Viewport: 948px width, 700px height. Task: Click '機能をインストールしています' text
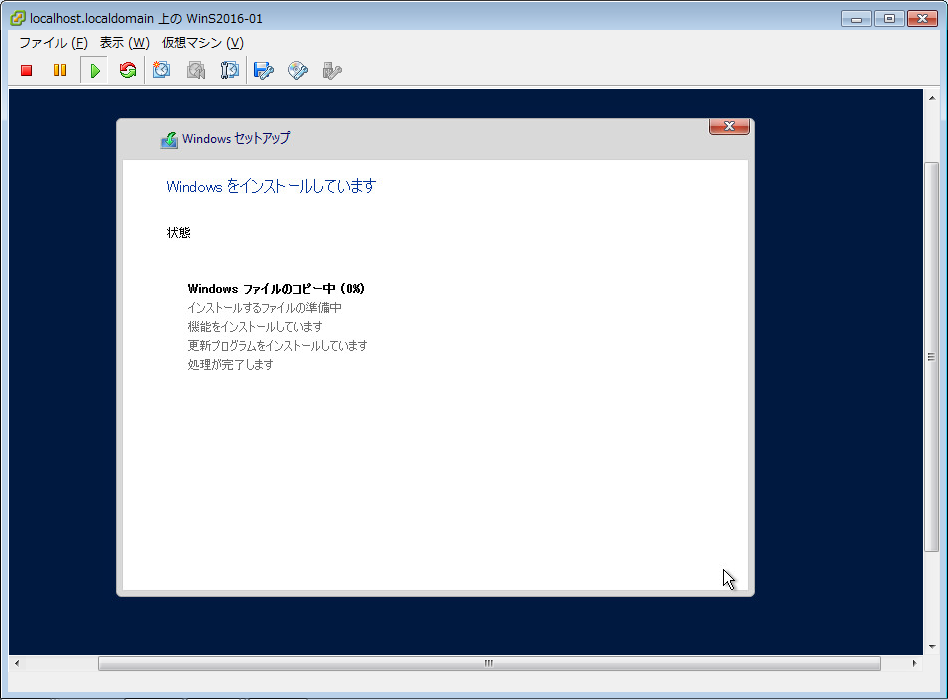pyautogui.click(x=255, y=326)
